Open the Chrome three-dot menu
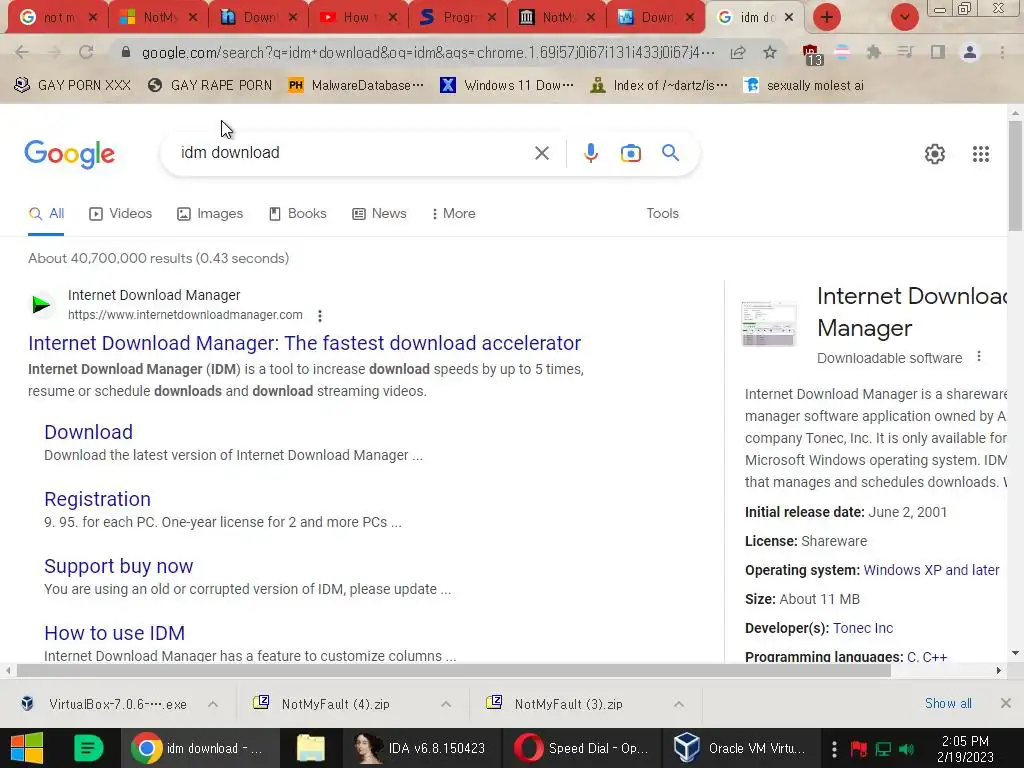This screenshot has width=1024, height=768. point(1002,52)
